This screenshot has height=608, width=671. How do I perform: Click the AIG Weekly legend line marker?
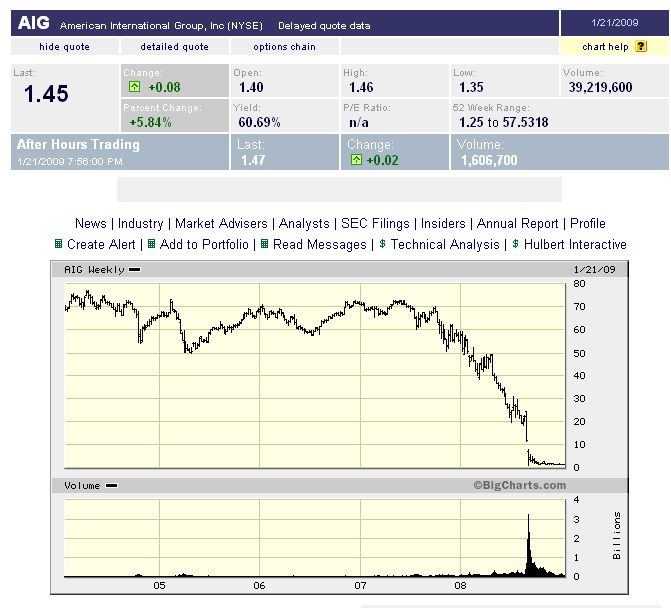point(135,270)
